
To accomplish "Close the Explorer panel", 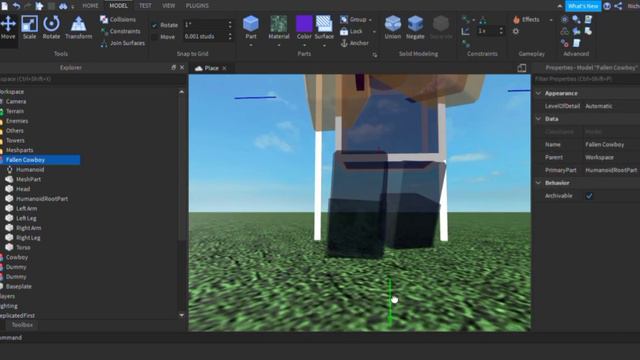I will pos(182,67).
